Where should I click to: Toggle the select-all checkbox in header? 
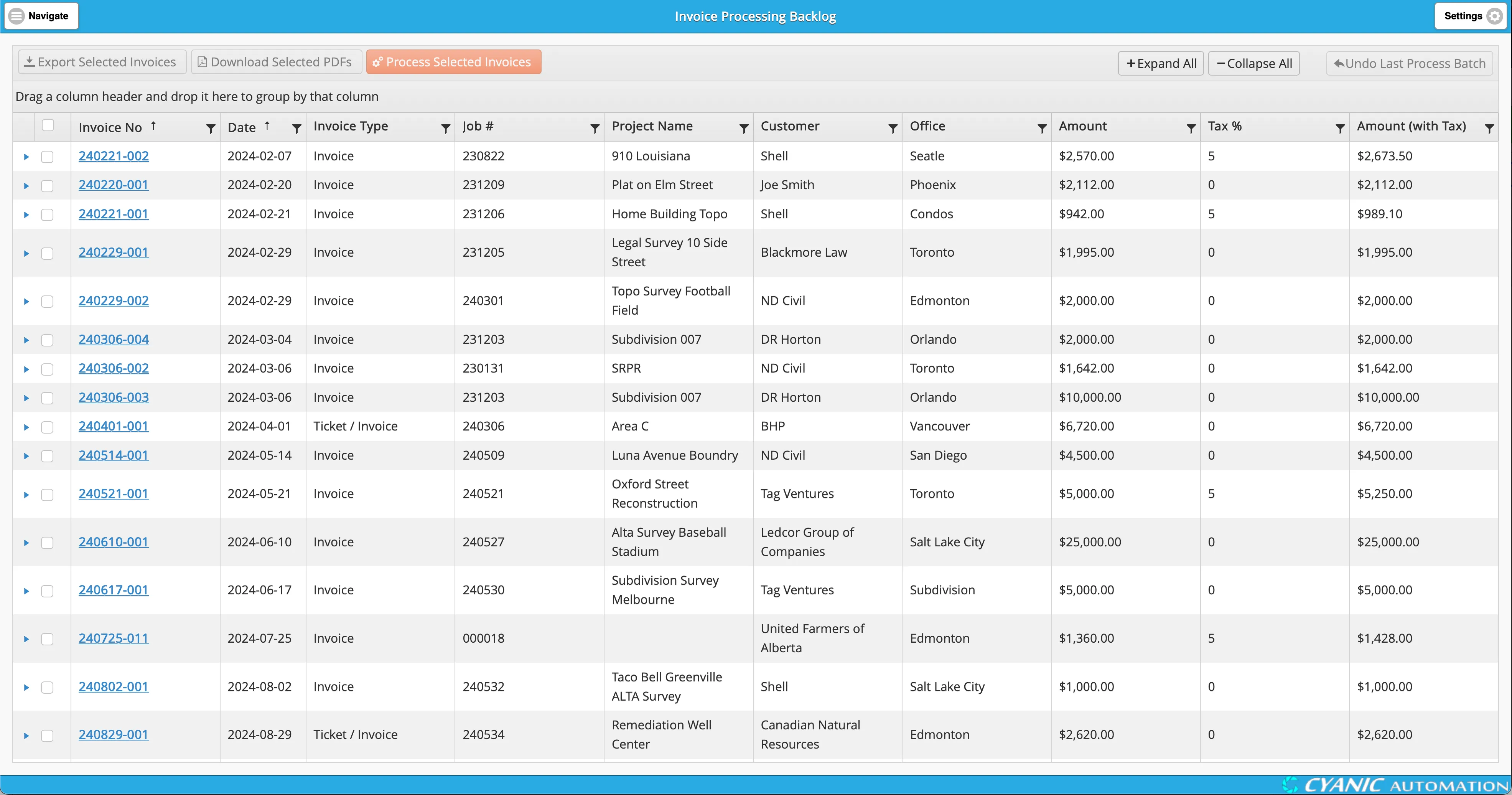coord(49,125)
